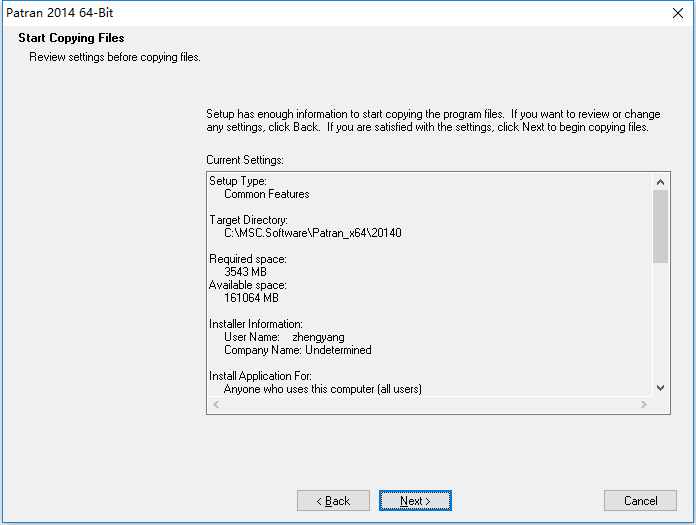
Task: Click the vertical scrollbar thumb in Current Settings
Action: 660,226
